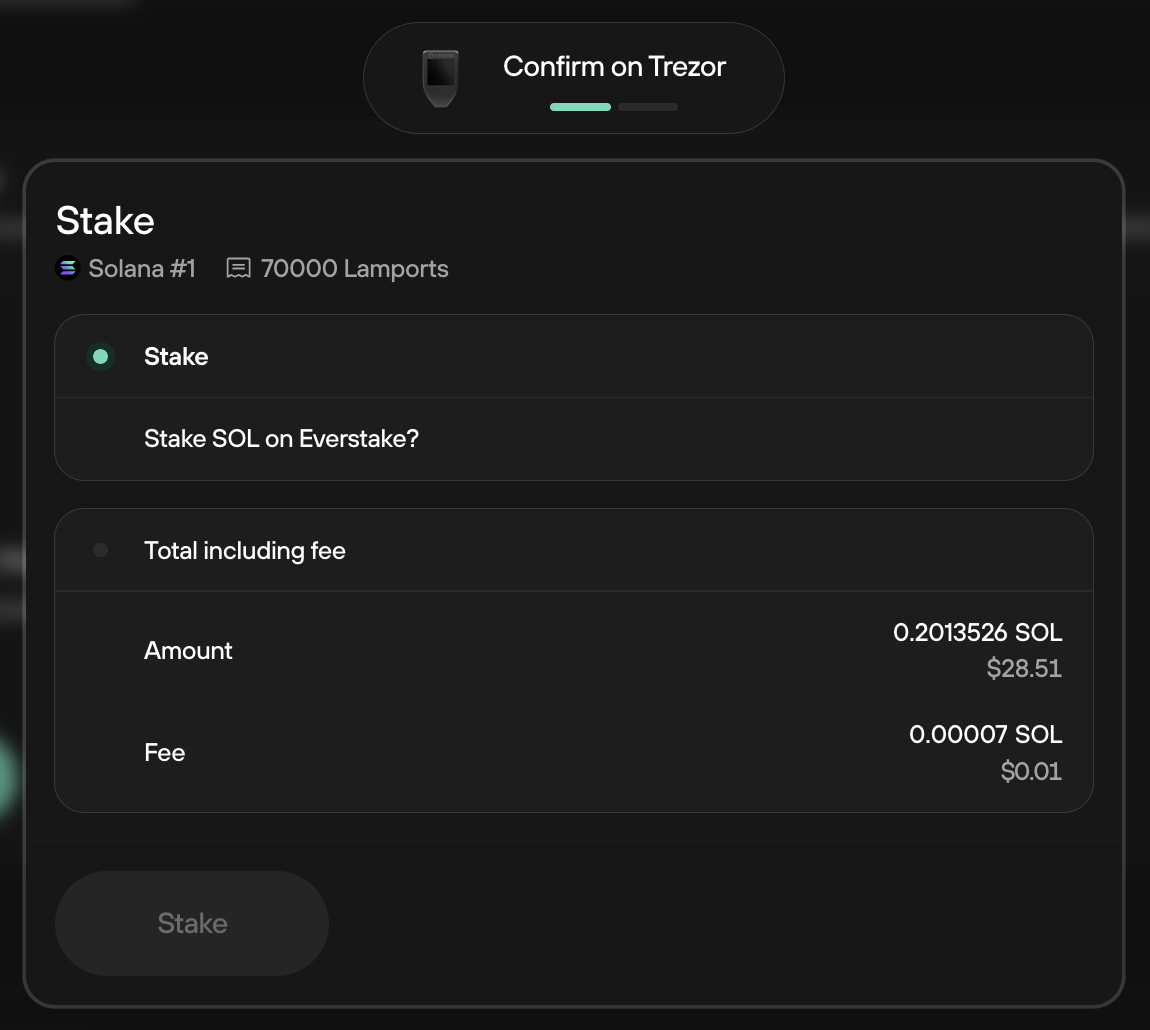This screenshot has height=1030, width=1150.
Task: Click the fee receipt icon beside Lamports
Action: [x=238, y=268]
